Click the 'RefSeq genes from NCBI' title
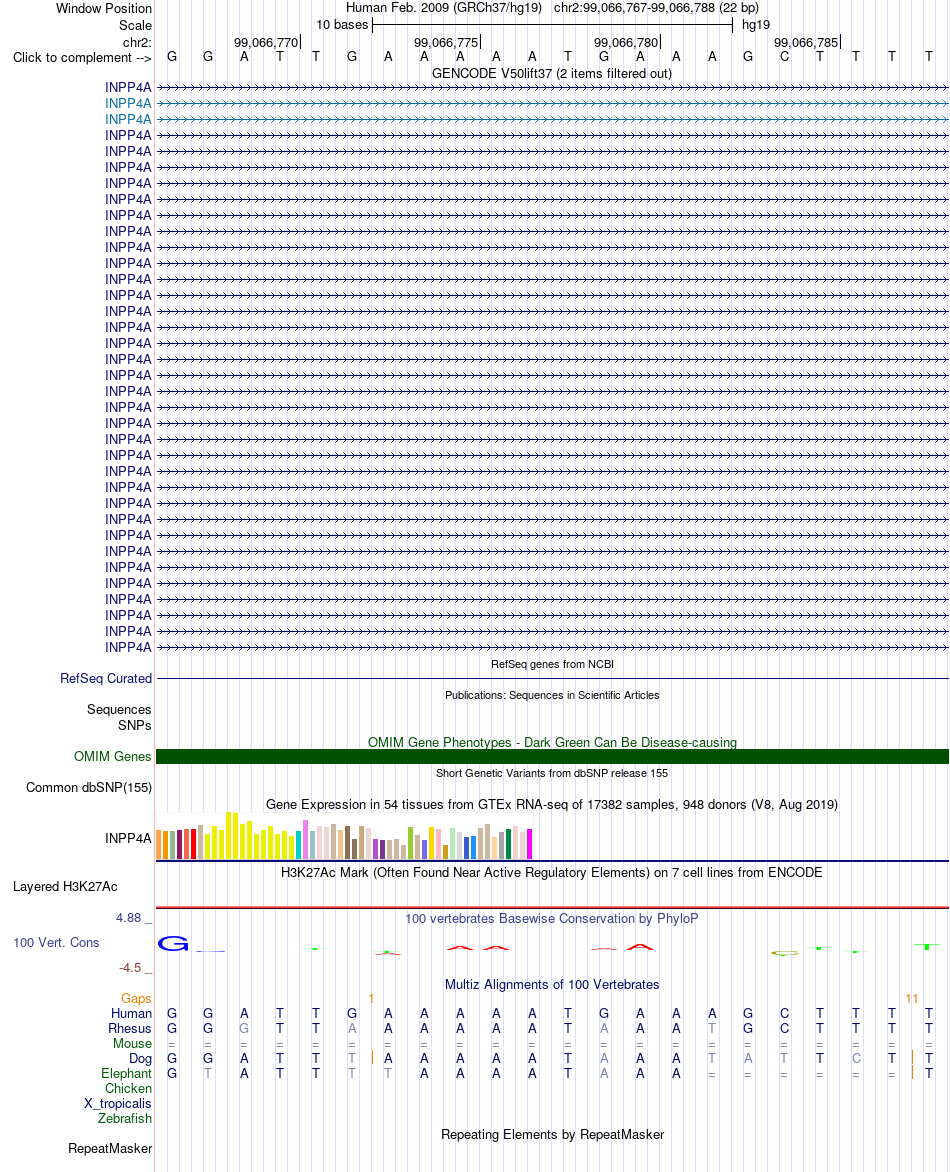Screen dimensions: 950x1172 [552, 664]
